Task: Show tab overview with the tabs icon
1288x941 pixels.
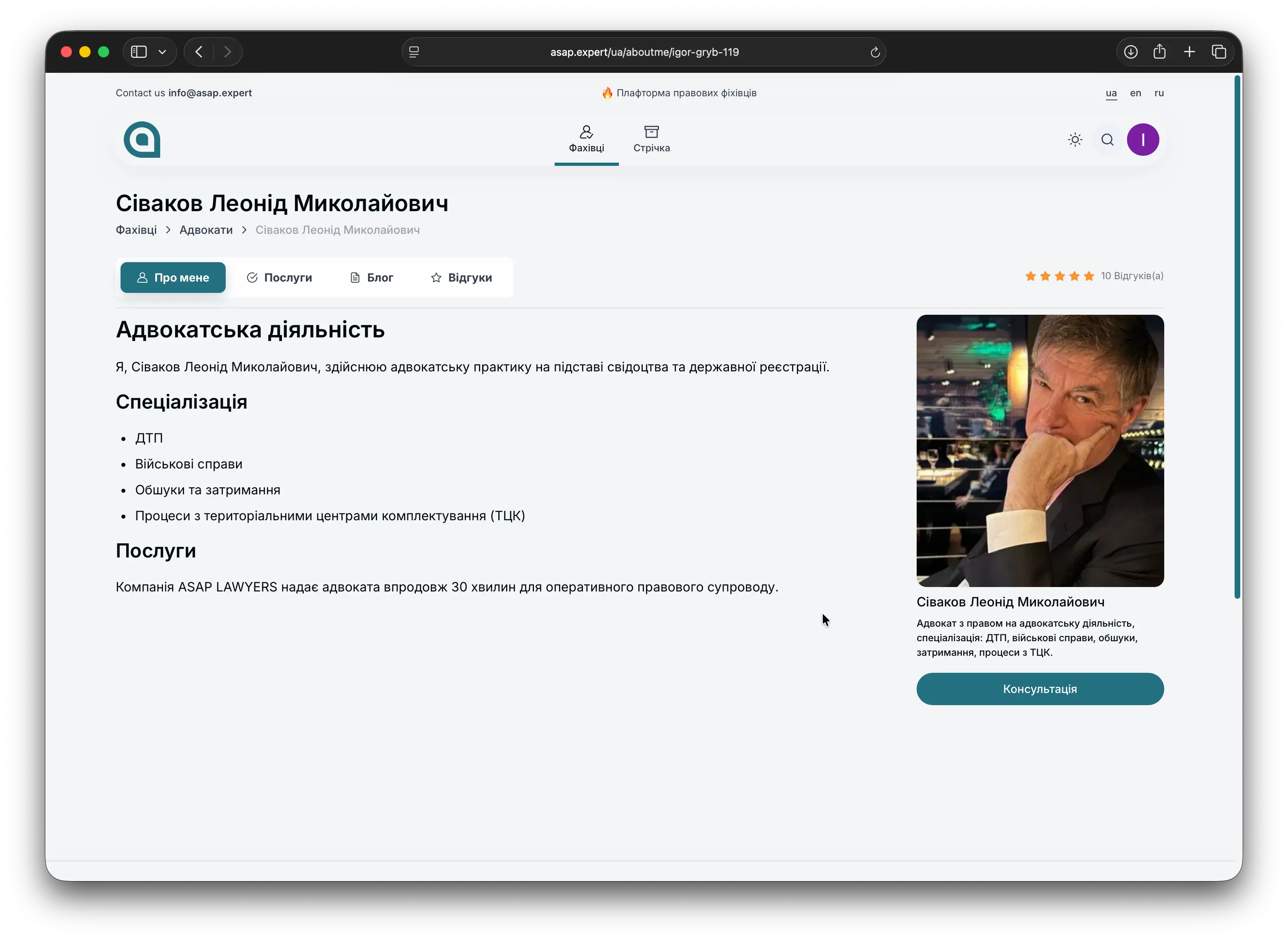Action: (1220, 51)
